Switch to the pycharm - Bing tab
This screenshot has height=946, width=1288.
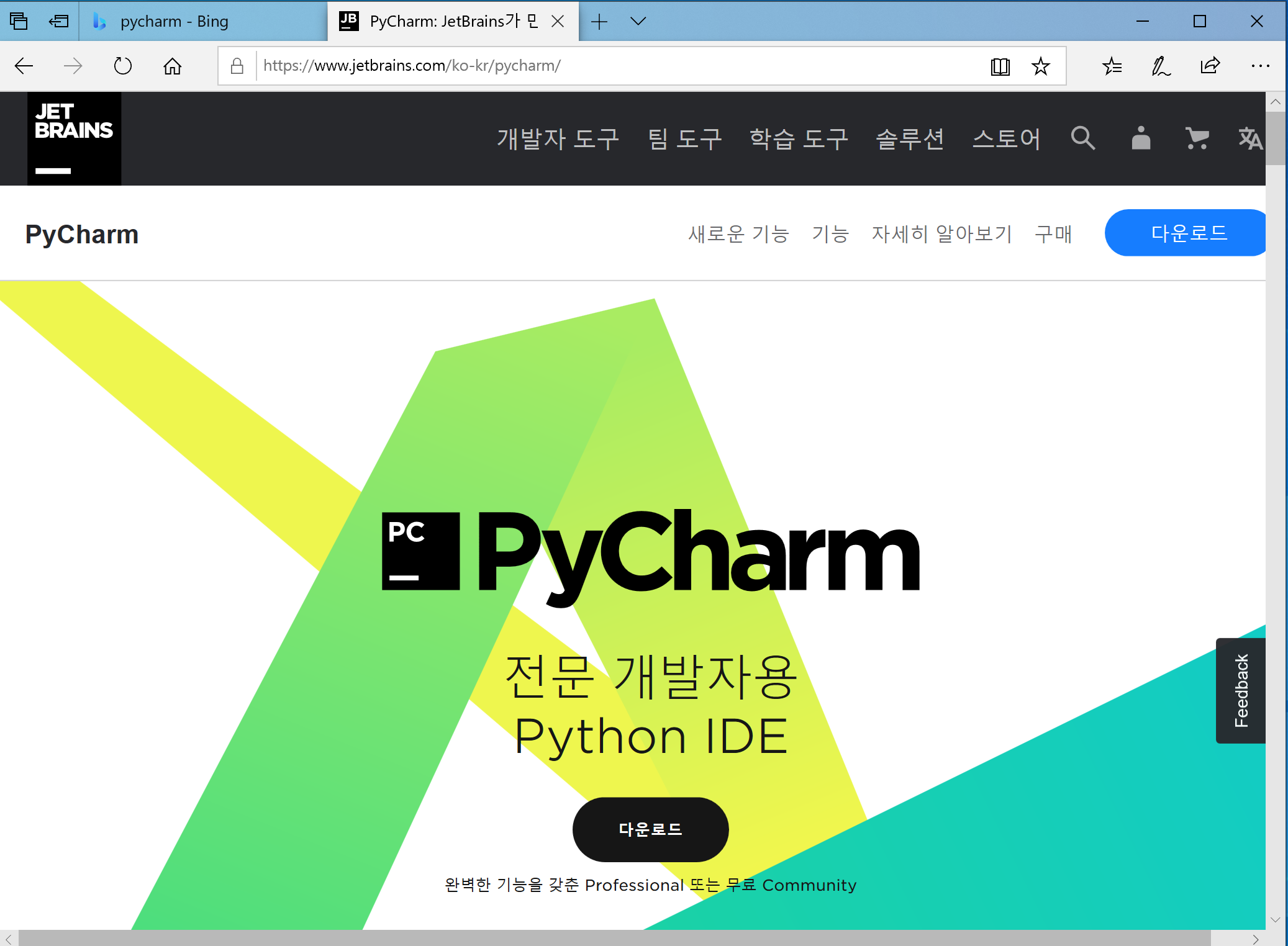pyautogui.click(x=203, y=21)
